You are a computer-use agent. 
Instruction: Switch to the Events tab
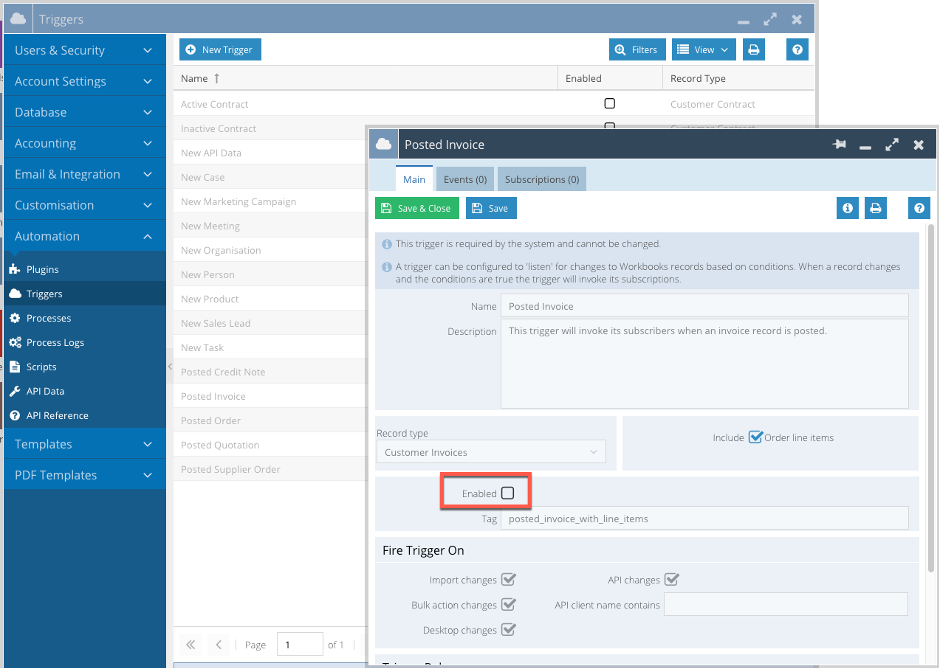click(x=464, y=180)
